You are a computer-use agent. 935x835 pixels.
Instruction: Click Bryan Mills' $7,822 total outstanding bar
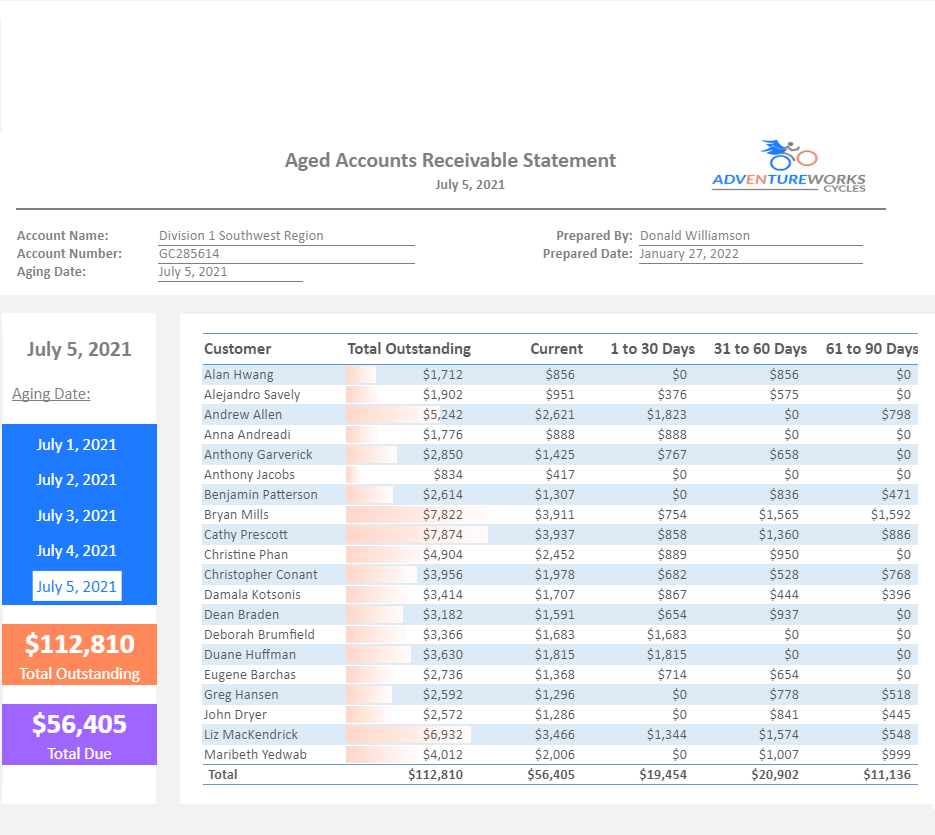click(416, 514)
